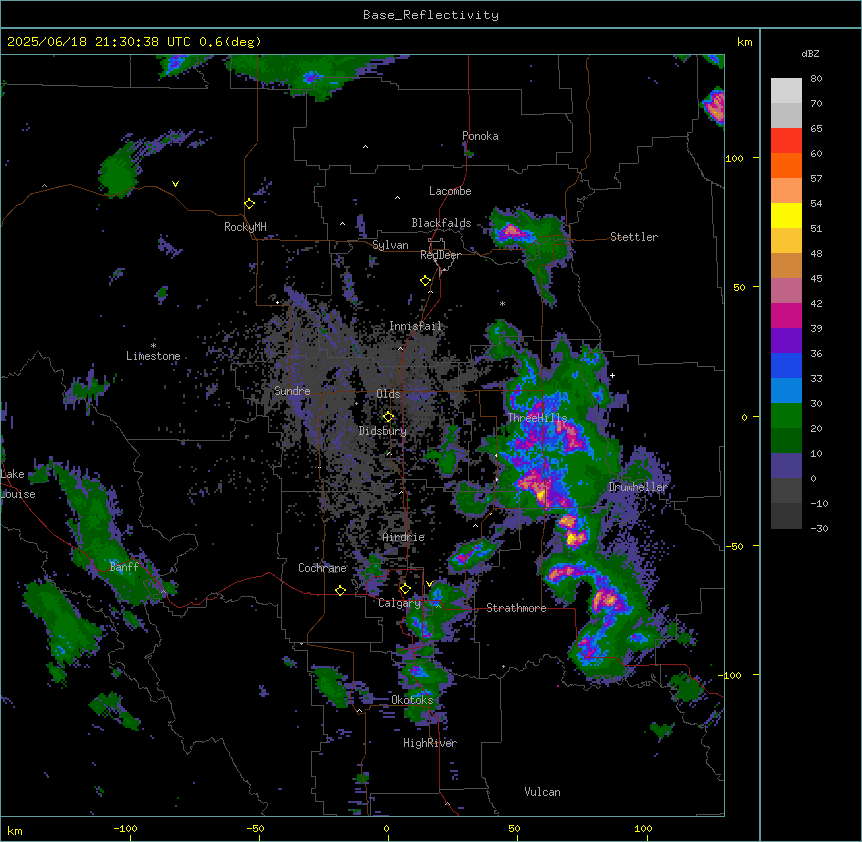
Task: Click the yellow diamond marker near Didsbury
Action: [388, 417]
